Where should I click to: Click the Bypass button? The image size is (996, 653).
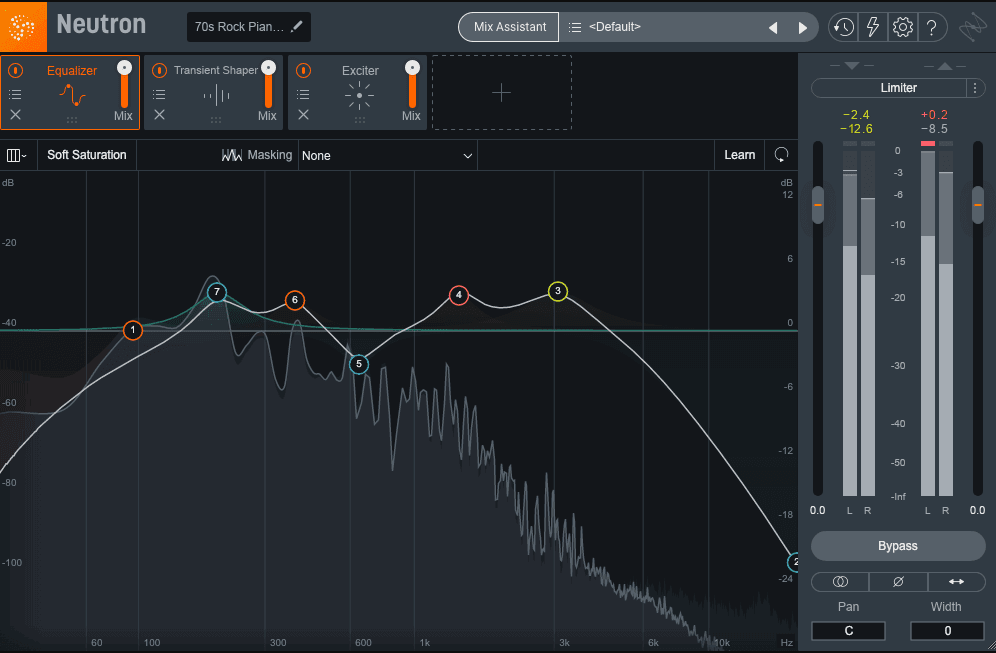[x=898, y=546]
